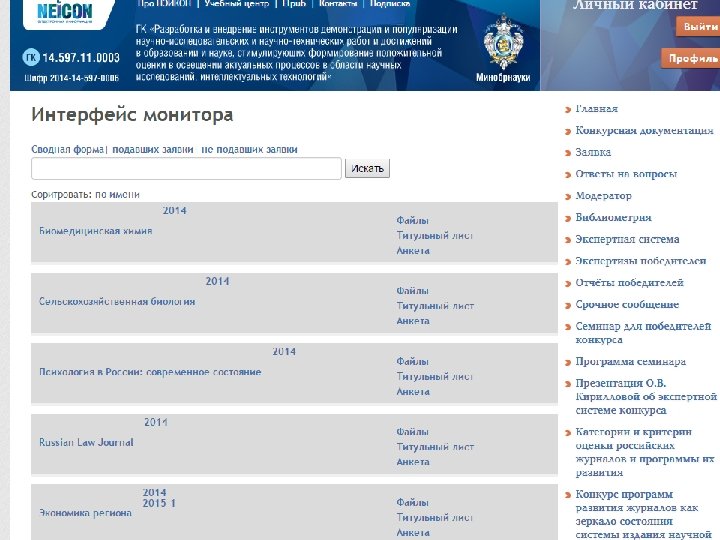720x540 pixels.
Task: Open Срочное сообщение sidebar link
Action: [627, 304]
